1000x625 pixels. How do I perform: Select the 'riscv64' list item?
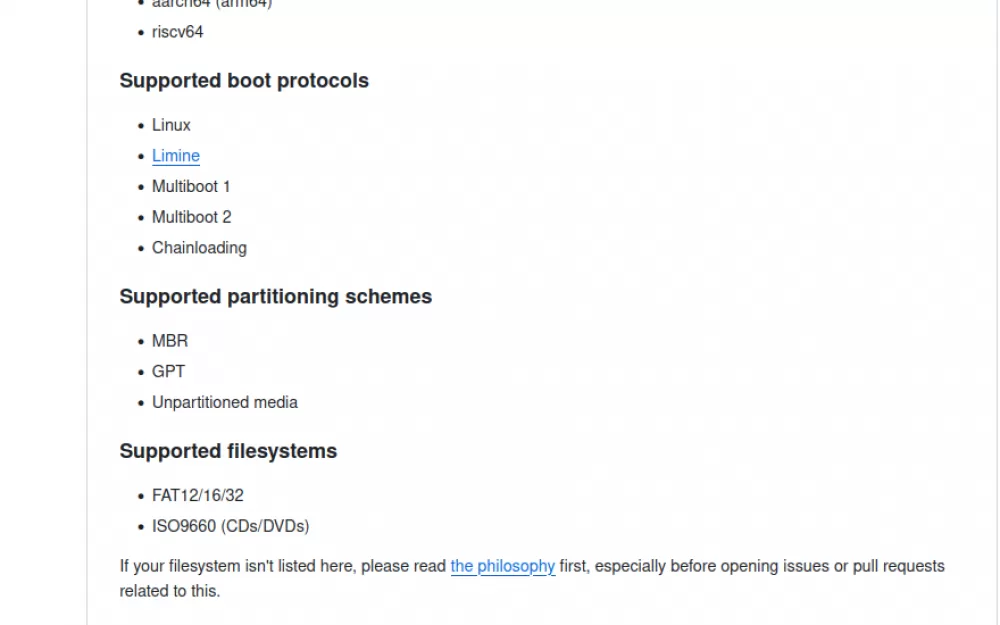click(x=177, y=32)
